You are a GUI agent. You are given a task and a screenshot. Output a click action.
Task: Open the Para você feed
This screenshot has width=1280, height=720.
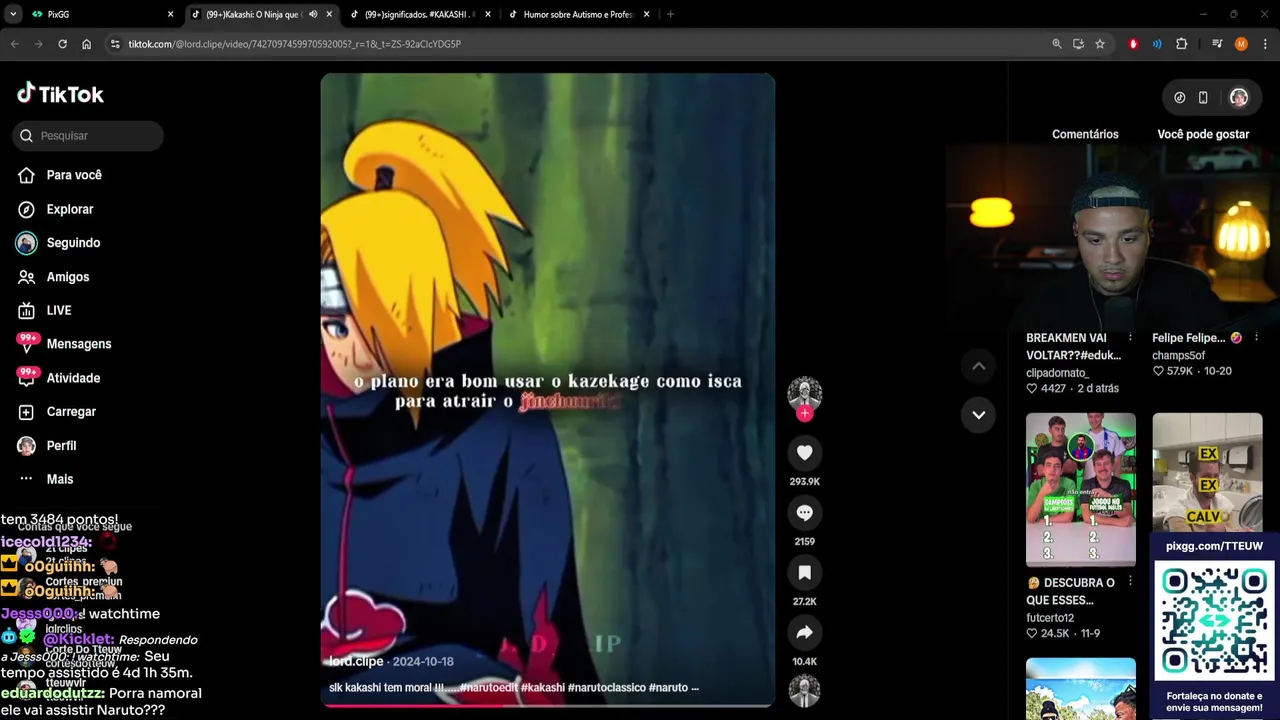(x=74, y=175)
